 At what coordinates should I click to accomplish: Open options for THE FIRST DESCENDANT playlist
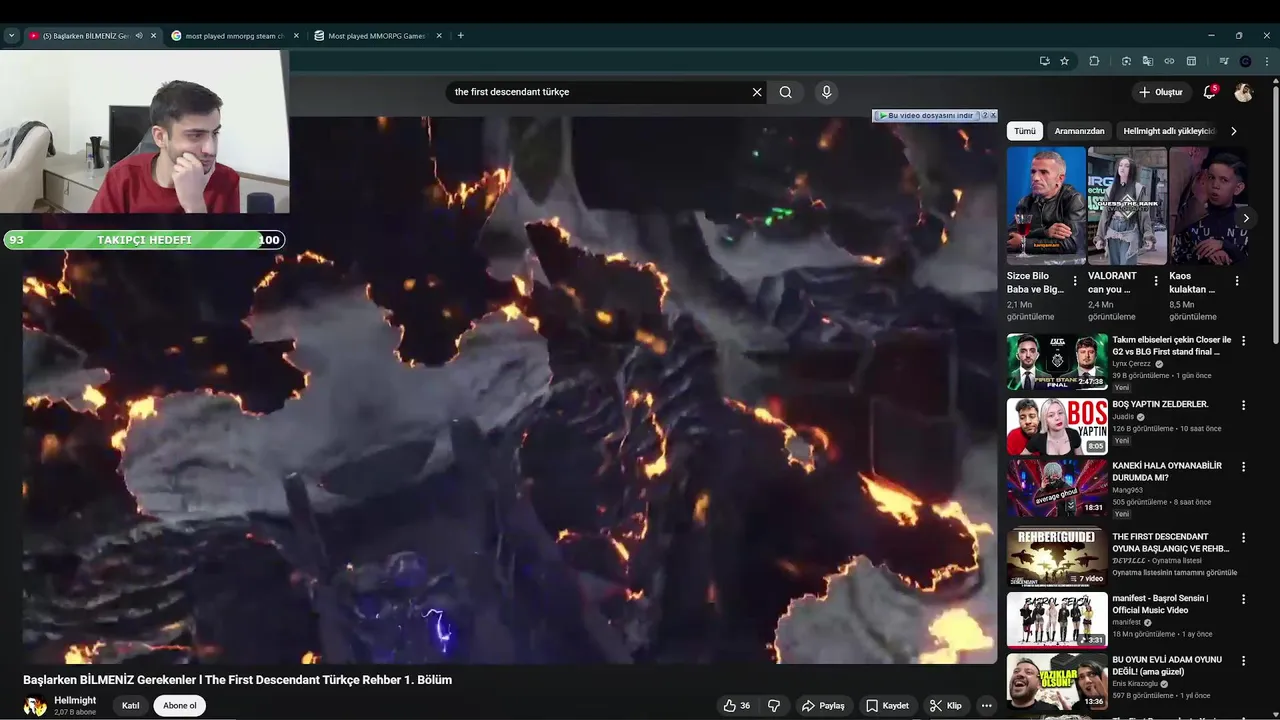[x=1244, y=538]
